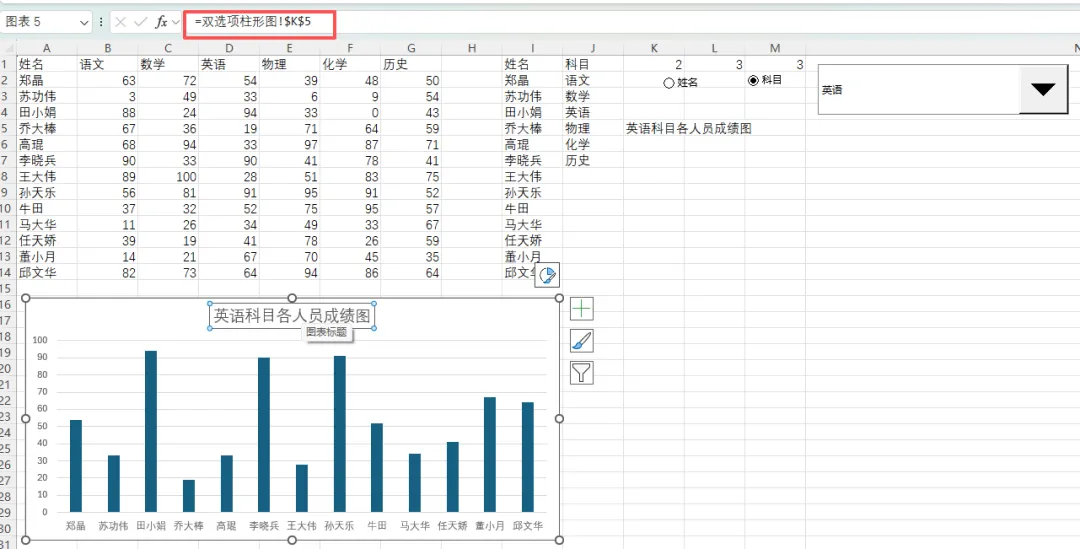
Task: Click the 100 value axis label
Action: click(40, 340)
